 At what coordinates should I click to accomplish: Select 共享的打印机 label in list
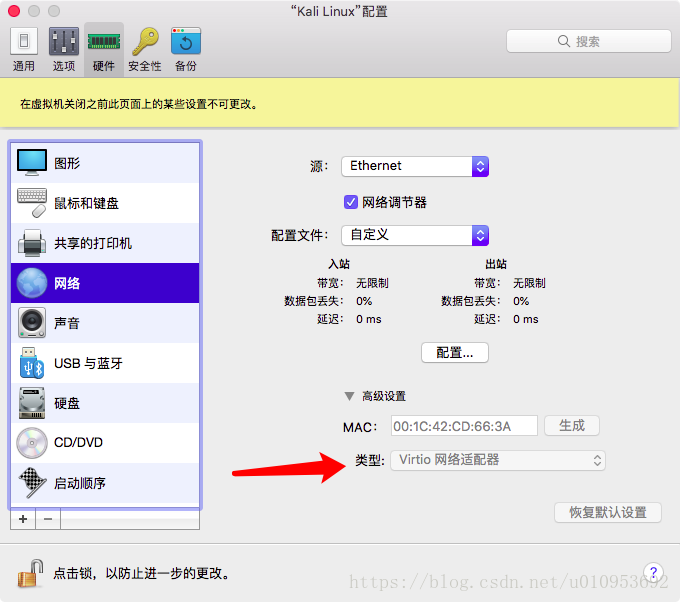coord(93,243)
